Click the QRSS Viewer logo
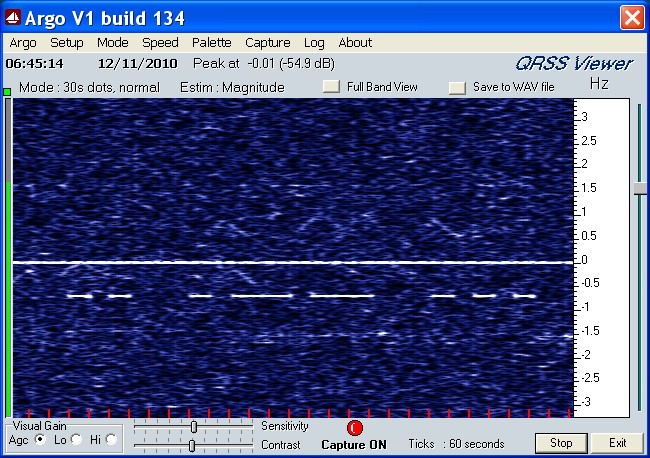This screenshot has height=458, width=650. click(x=574, y=63)
